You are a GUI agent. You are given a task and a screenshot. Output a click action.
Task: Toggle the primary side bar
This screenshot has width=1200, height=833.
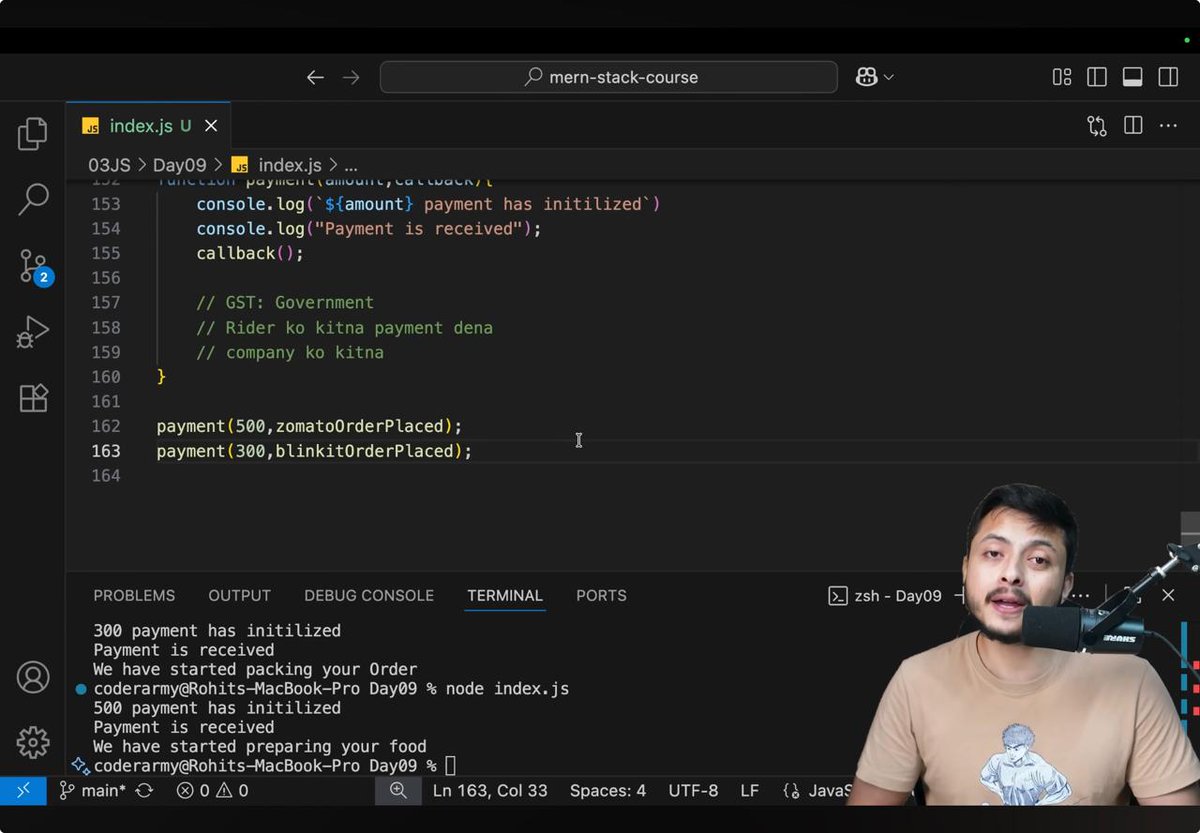[1097, 77]
